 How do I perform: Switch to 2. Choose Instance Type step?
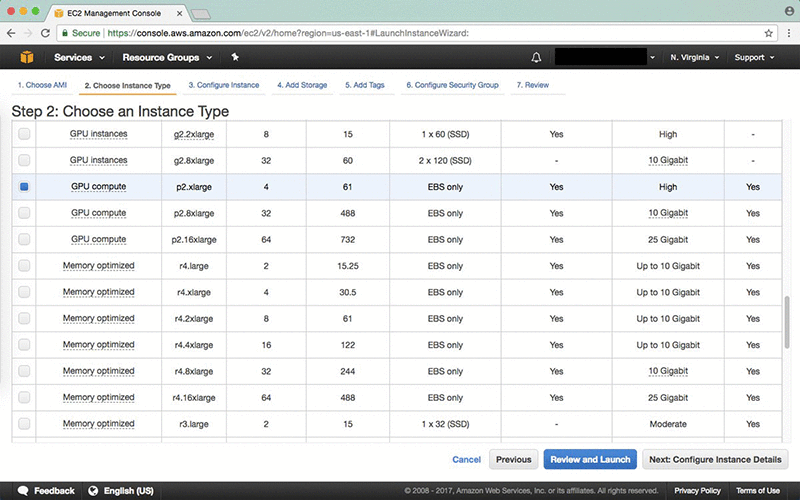pyautogui.click(x=128, y=86)
